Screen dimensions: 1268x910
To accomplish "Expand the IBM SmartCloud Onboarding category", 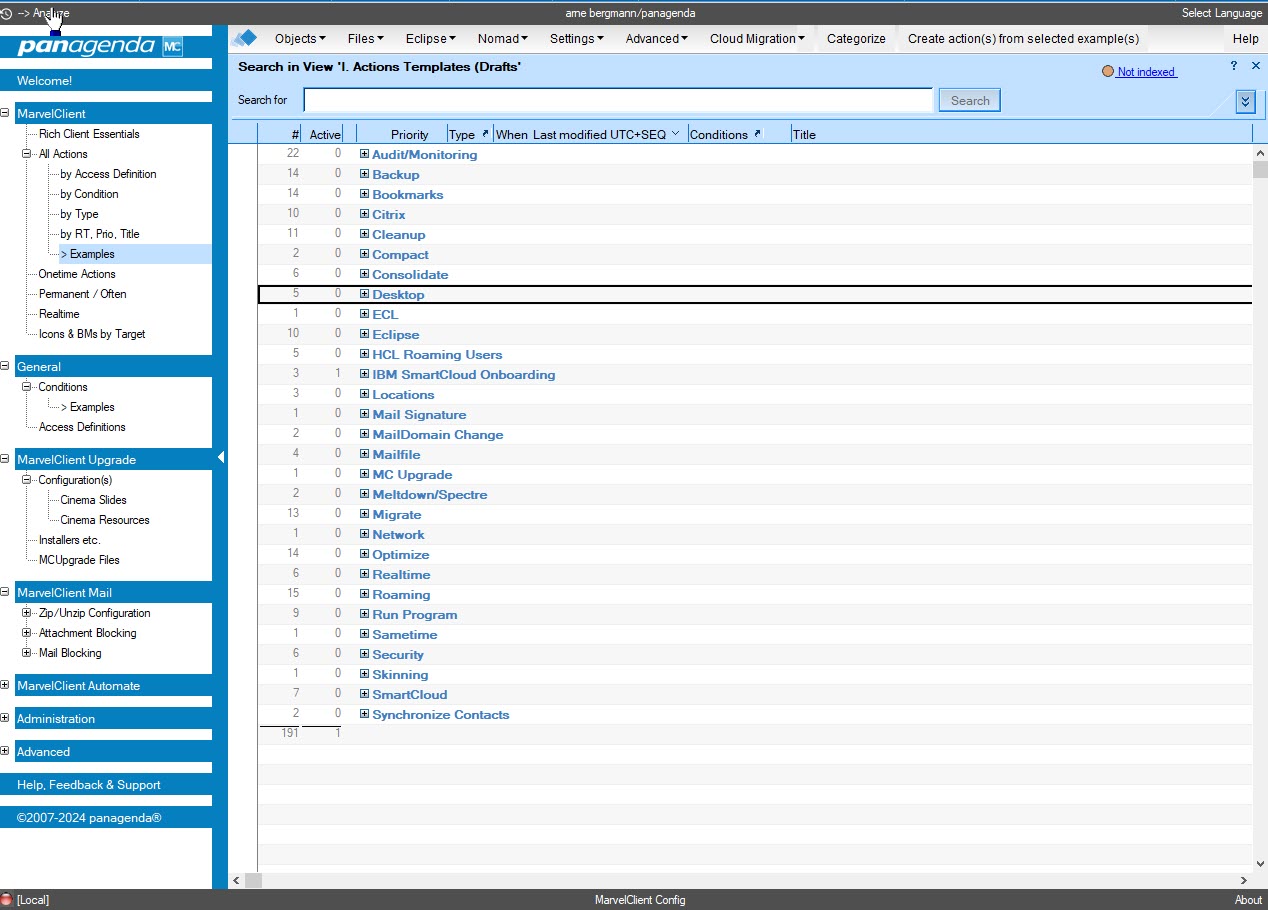I will (x=365, y=374).
